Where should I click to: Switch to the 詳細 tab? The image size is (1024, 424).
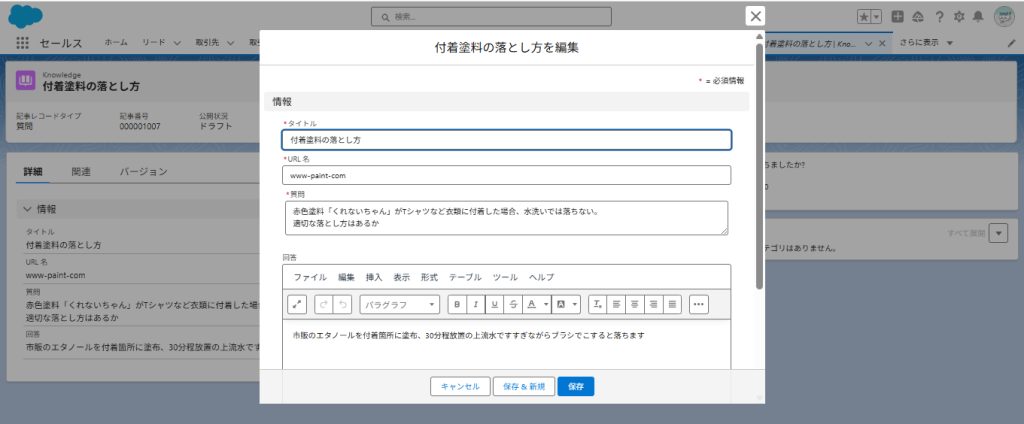[33, 172]
